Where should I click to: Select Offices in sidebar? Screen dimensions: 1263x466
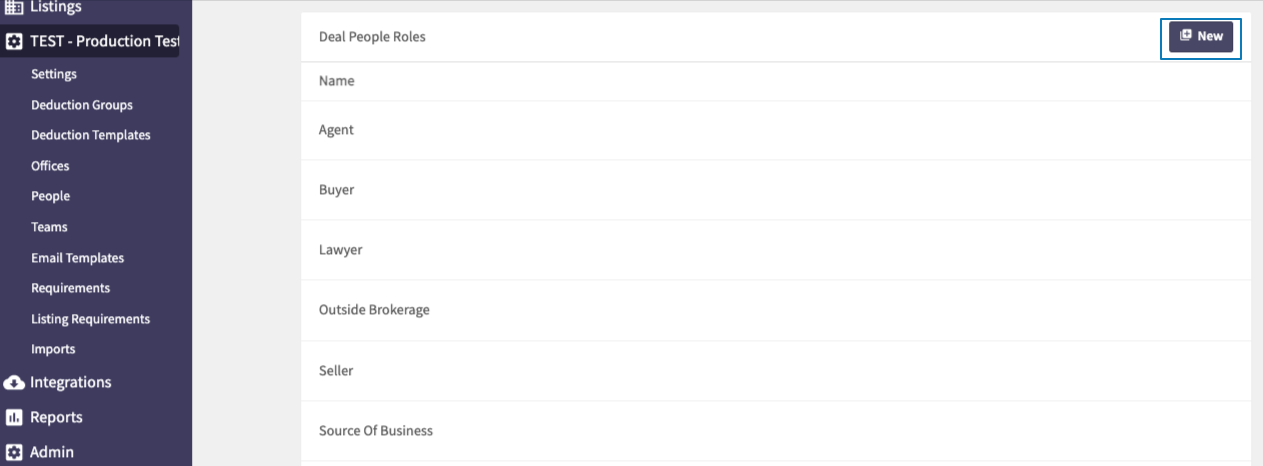tap(50, 166)
